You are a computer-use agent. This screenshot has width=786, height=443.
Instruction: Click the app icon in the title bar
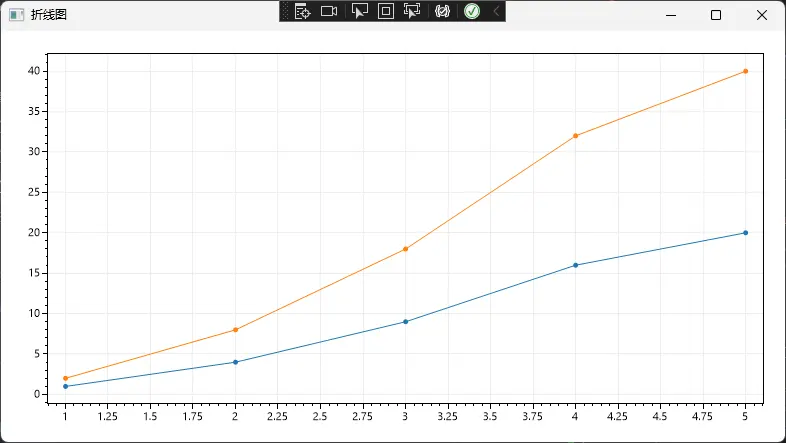(x=16, y=15)
